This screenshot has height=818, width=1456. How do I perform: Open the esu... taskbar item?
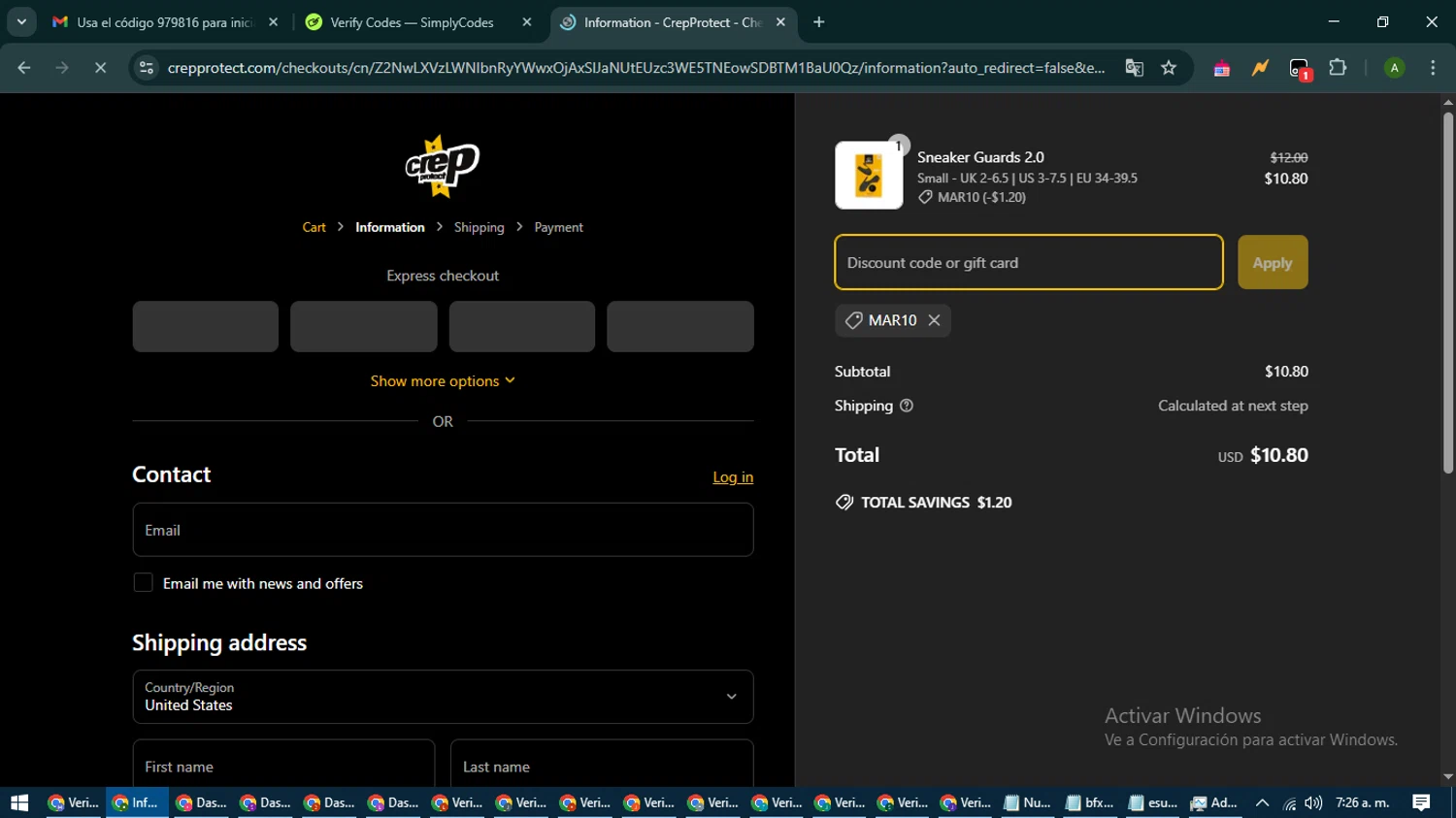(1153, 802)
